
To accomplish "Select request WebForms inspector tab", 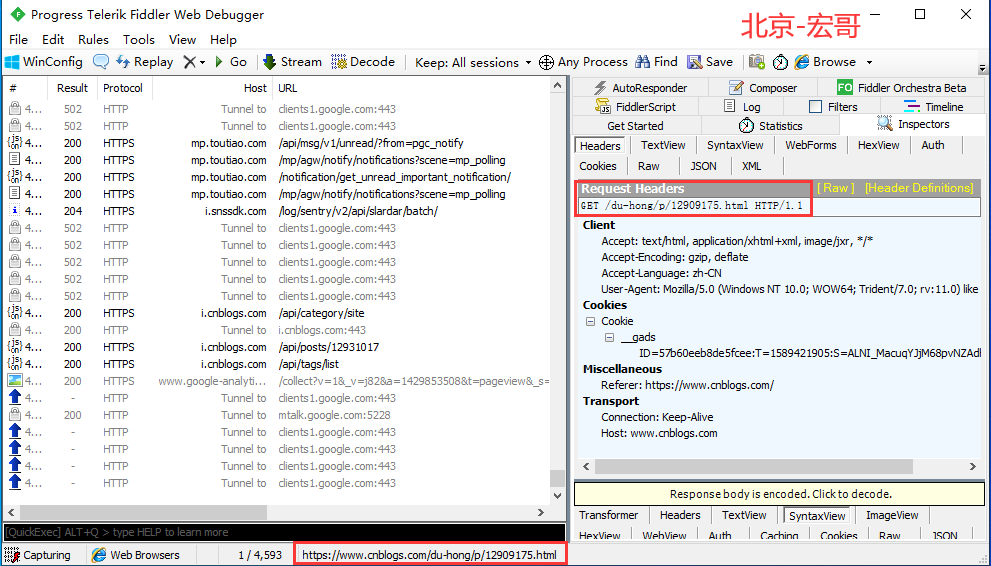I will point(811,145).
